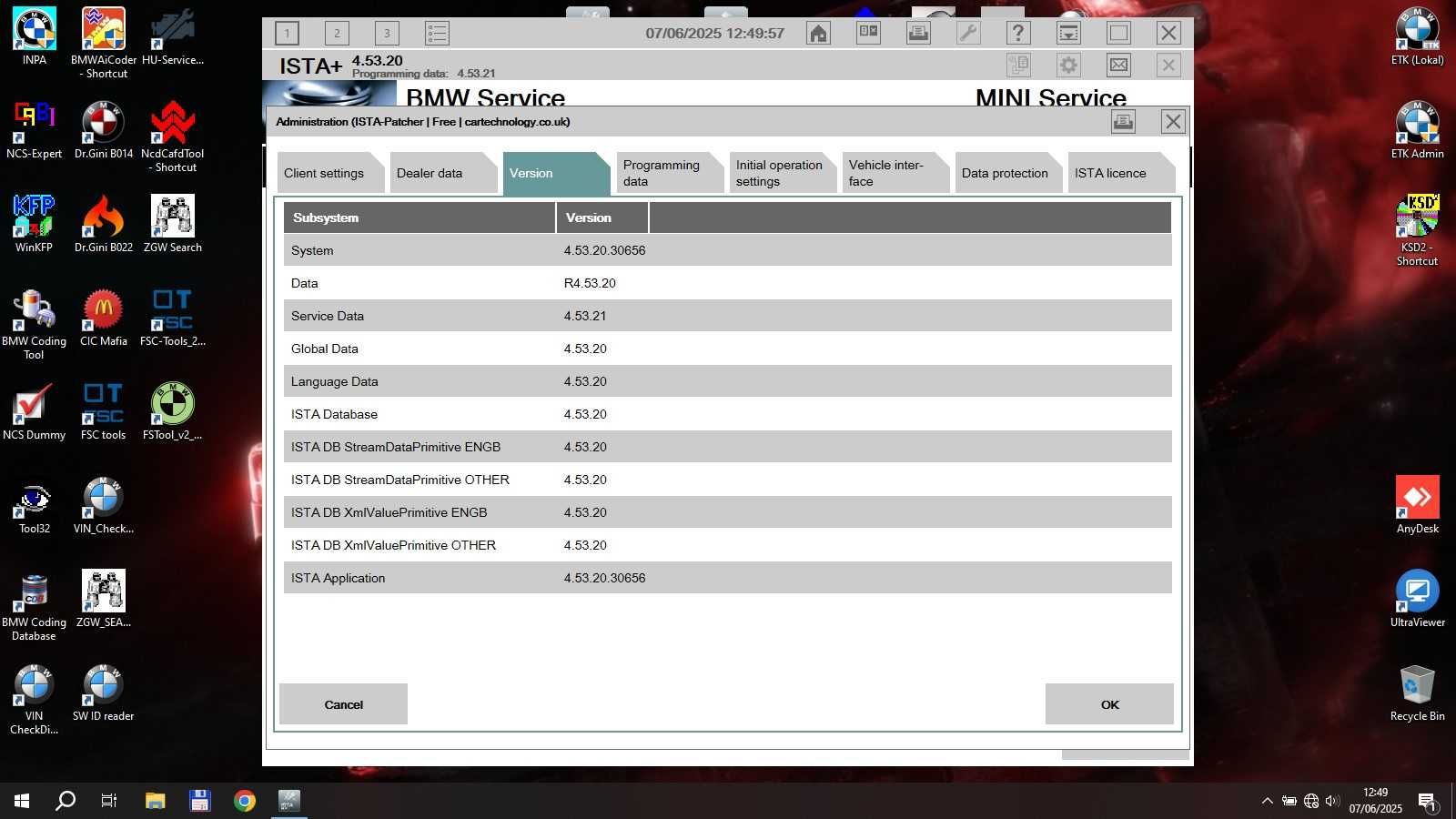Click the taskbar search magnifier
Viewport: 1456px width, 819px height.
[66, 801]
